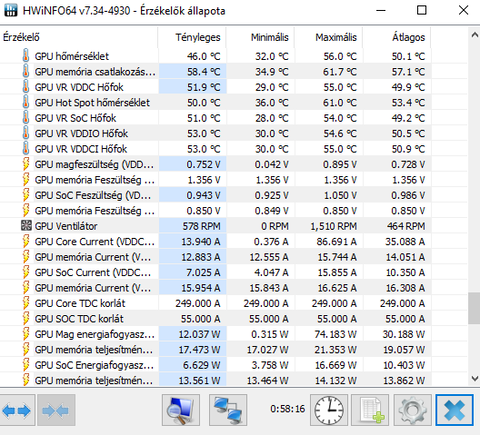Image resolution: width=480 pixels, height=435 pixels.
Task: Click the 7.025 A current SoC current
Action: 203,272
